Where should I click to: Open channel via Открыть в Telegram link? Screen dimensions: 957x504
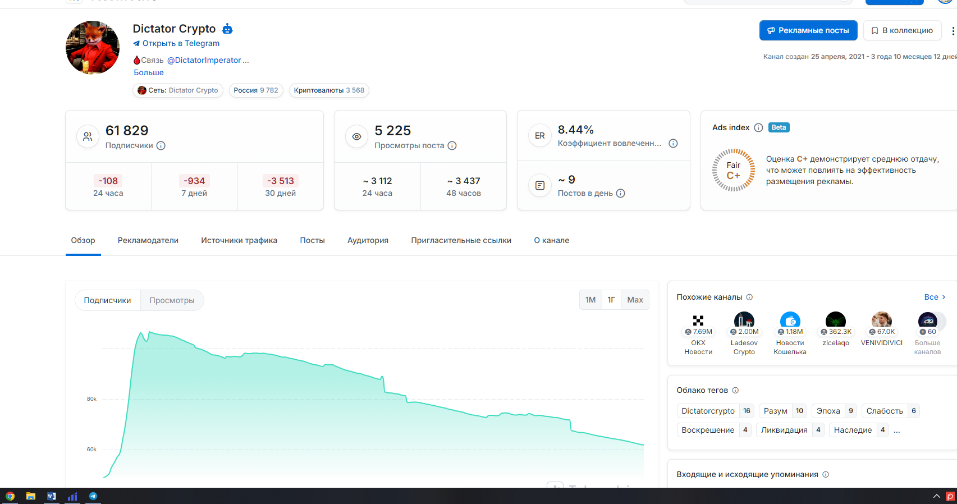(176, 43)
